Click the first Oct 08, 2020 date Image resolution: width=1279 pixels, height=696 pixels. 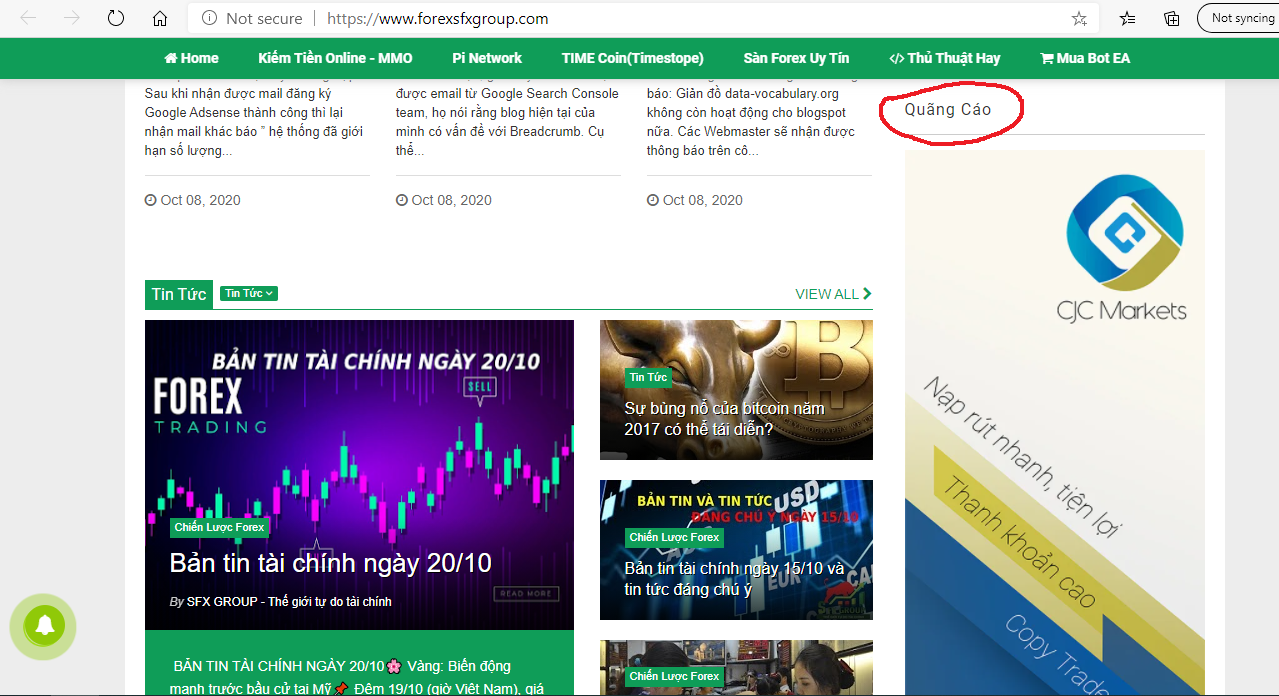click(x=193, y=200)
